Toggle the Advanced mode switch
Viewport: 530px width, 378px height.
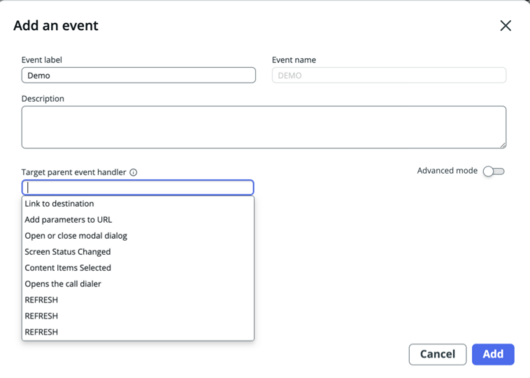(493, 171)
